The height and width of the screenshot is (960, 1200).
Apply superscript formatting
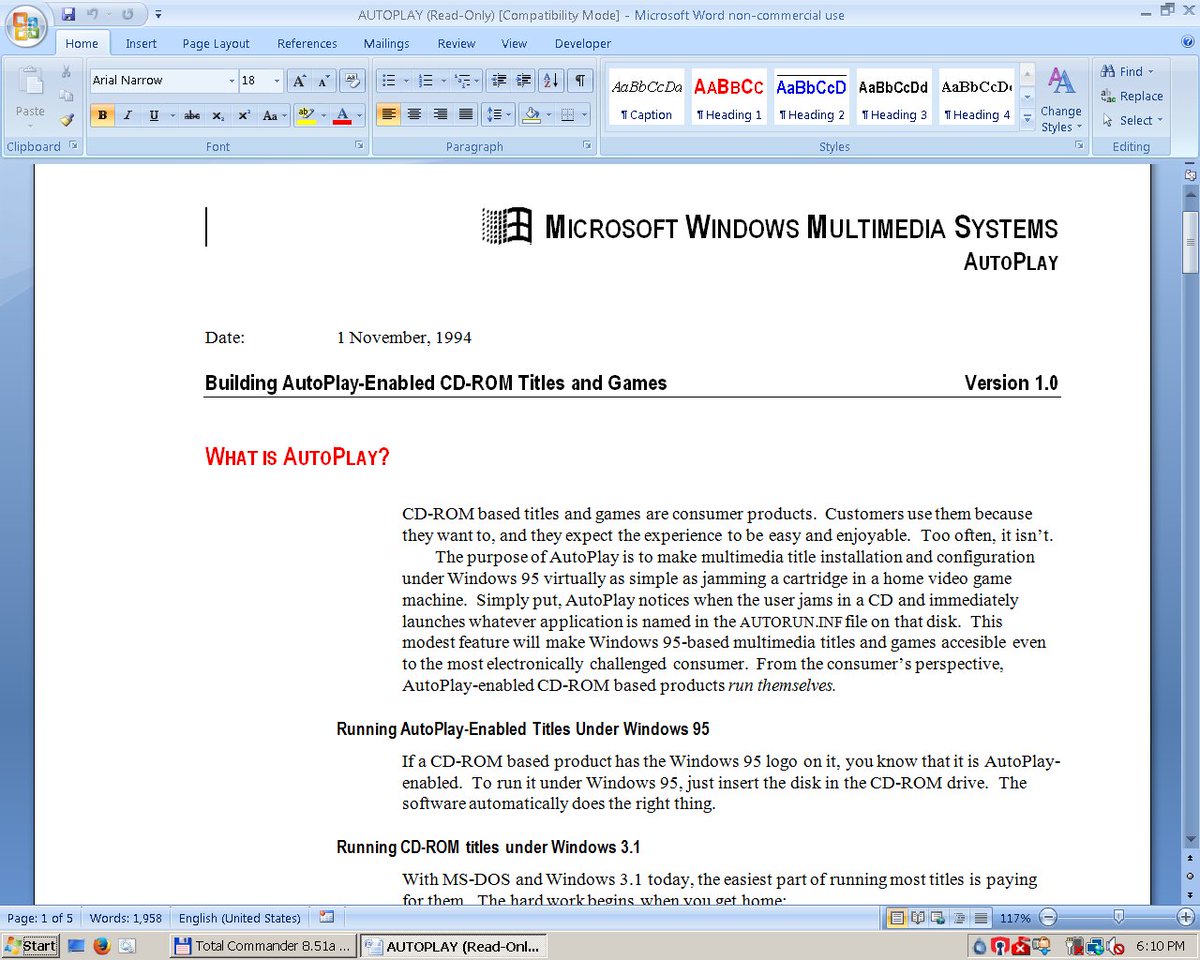(x=243, y=115)
